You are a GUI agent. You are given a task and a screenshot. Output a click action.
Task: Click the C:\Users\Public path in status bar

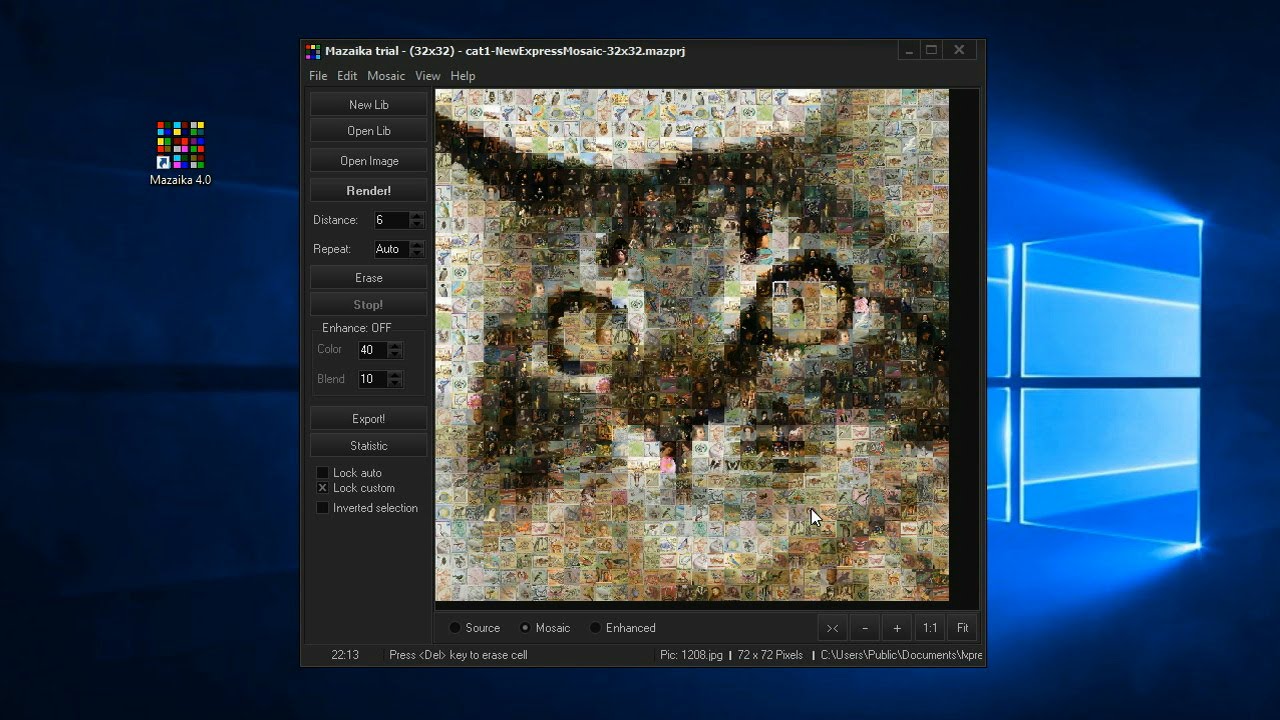click(901, 655)
